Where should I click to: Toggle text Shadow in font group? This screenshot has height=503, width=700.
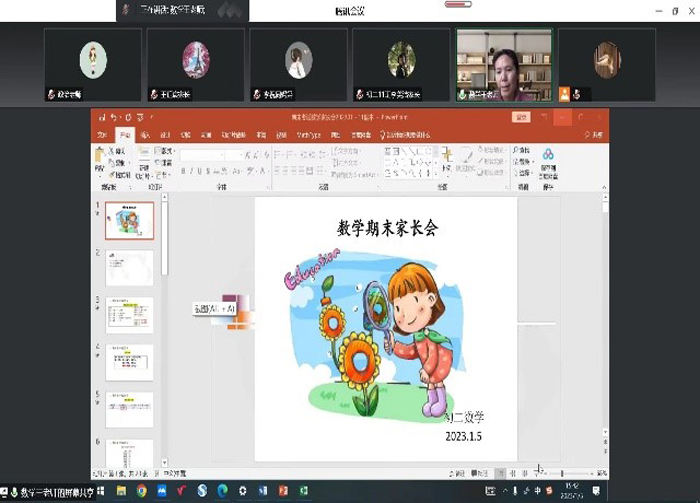pos(208,171)
